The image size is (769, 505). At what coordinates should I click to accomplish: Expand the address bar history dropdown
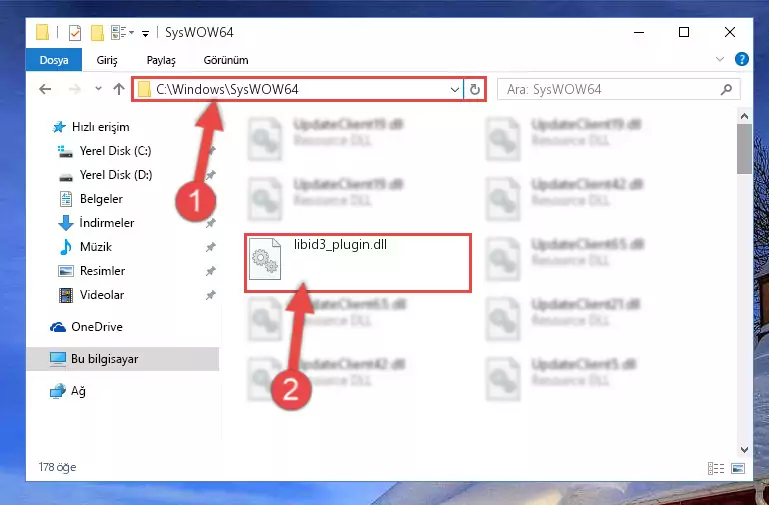coord(455,90)
